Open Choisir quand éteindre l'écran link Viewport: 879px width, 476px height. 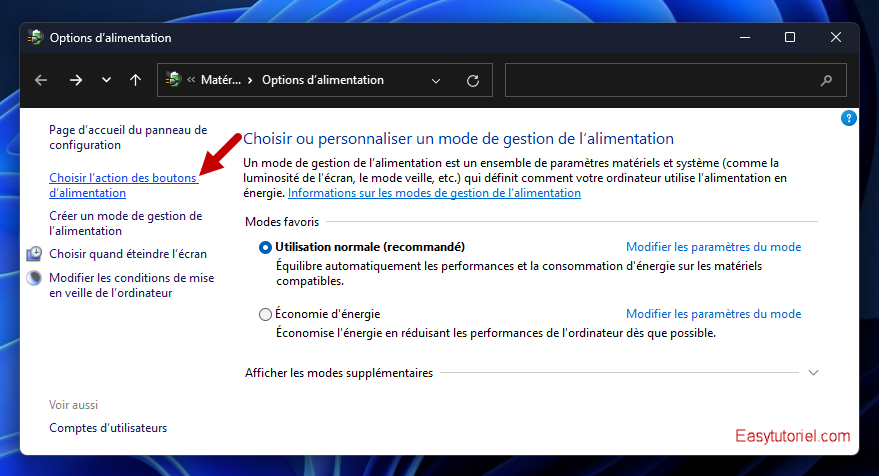click(128, 254)
